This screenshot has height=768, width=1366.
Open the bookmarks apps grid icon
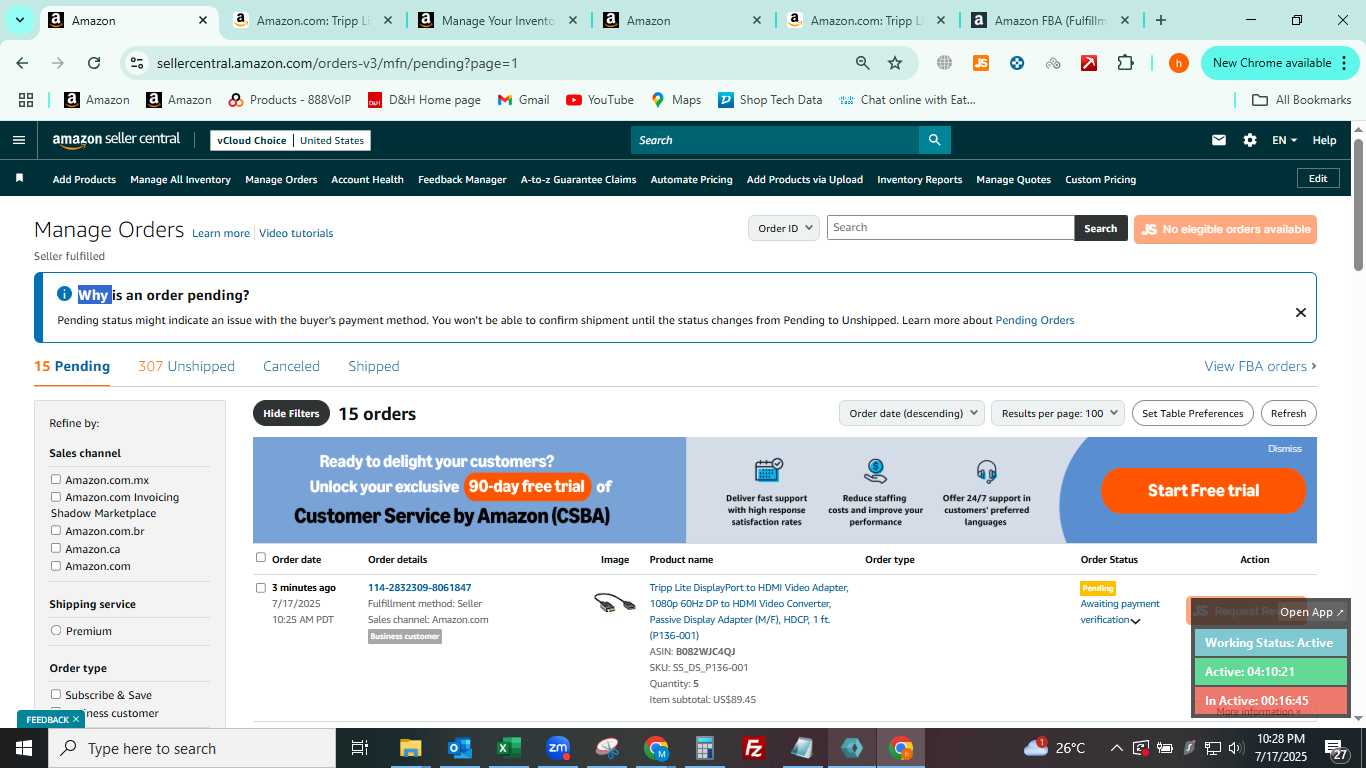pyautogui.click(x=26, y=100)
